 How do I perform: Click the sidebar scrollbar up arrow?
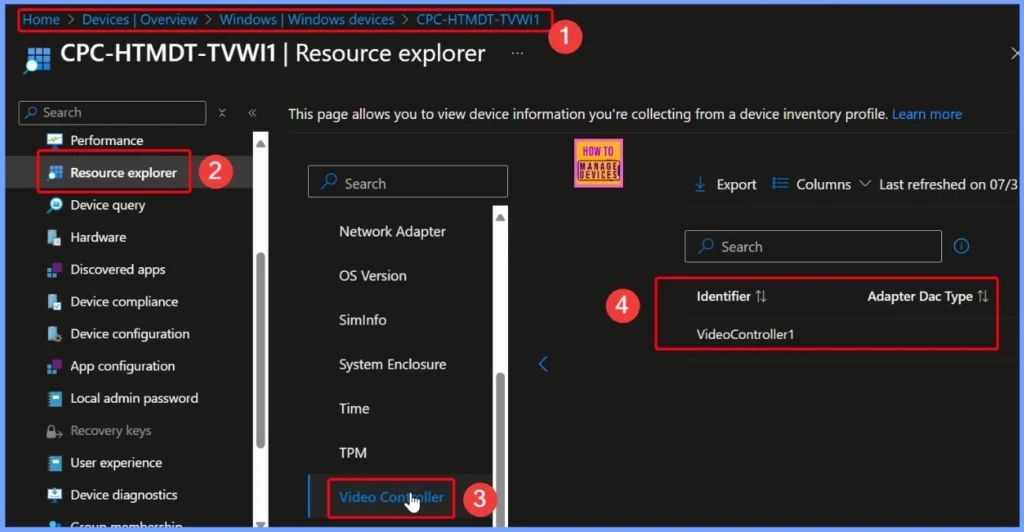261,143
